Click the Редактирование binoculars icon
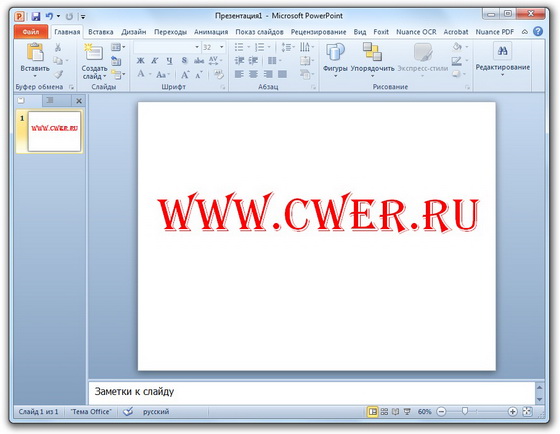Image resolution: width=560 pixels, height=434 pixels. [502, 51]
